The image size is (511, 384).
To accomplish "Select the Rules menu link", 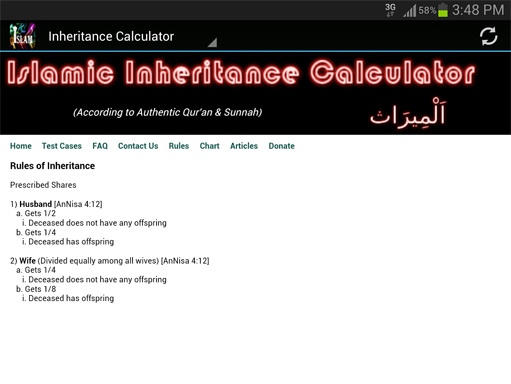I will (x=179, y=146).
